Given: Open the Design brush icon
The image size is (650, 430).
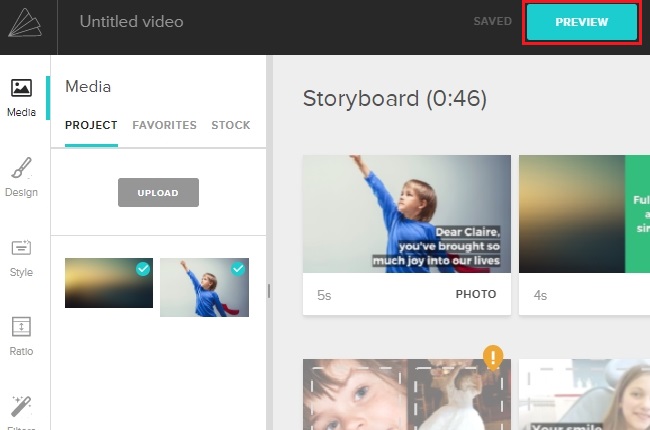Looking at the screenshot, I should (x=21, y=168).
